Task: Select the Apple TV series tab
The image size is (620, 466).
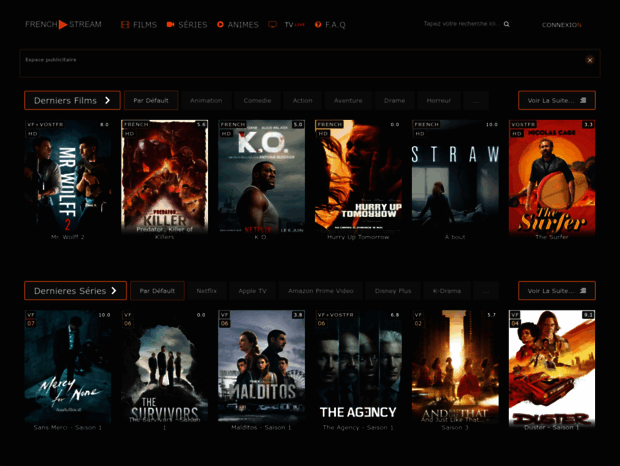Action: 252,291
